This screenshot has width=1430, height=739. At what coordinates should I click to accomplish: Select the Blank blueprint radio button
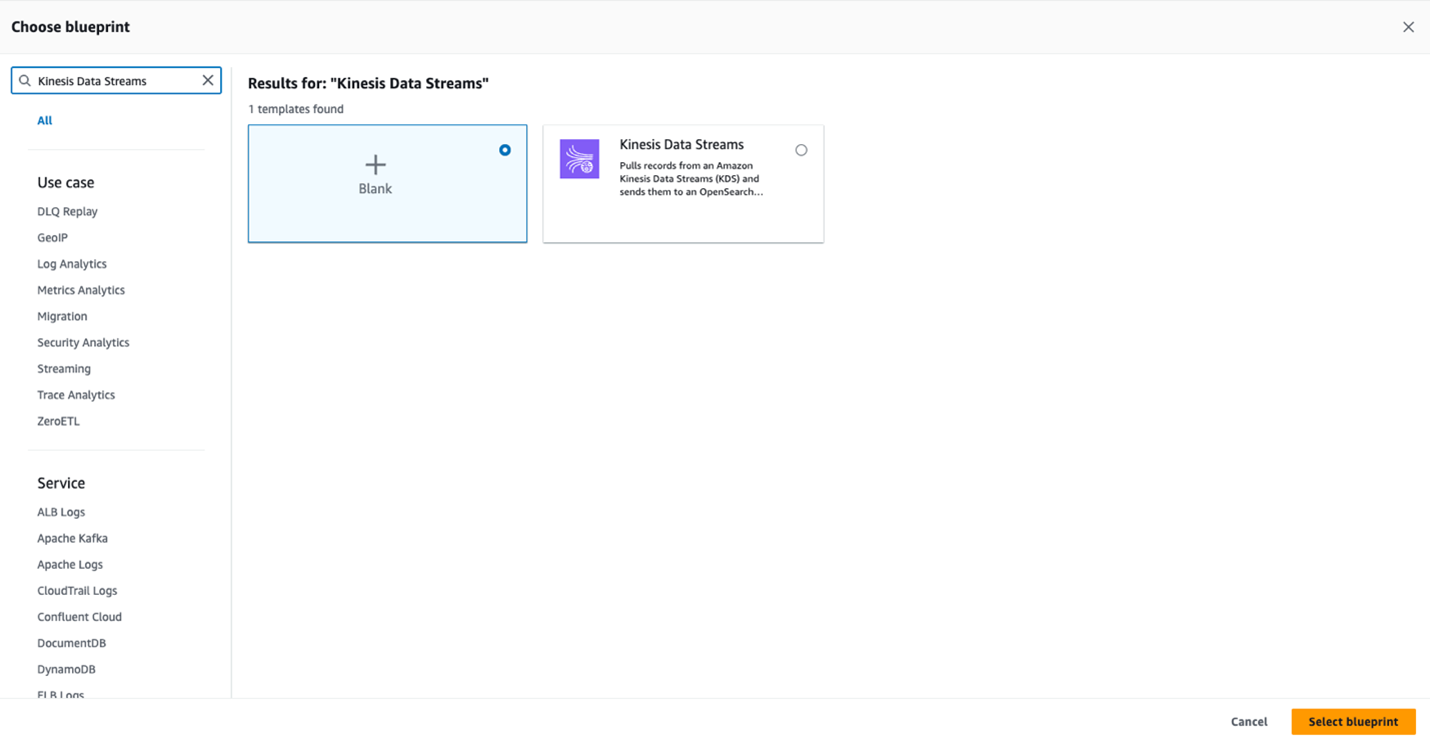click(x=505, y=150)
